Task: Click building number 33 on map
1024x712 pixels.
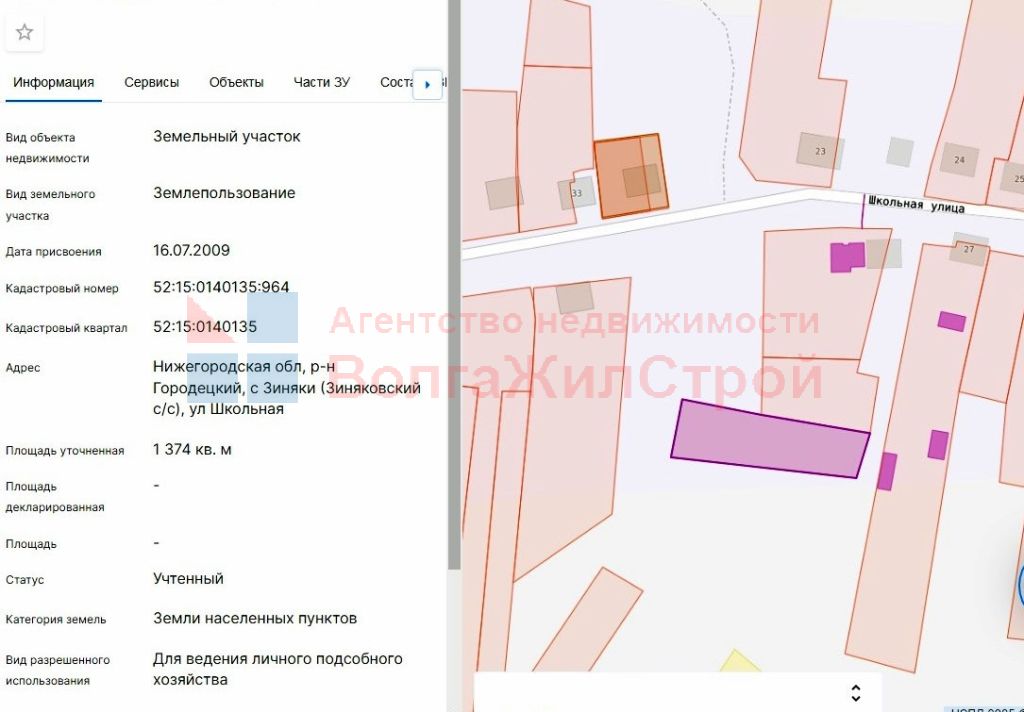Action: tap(577, 193)
